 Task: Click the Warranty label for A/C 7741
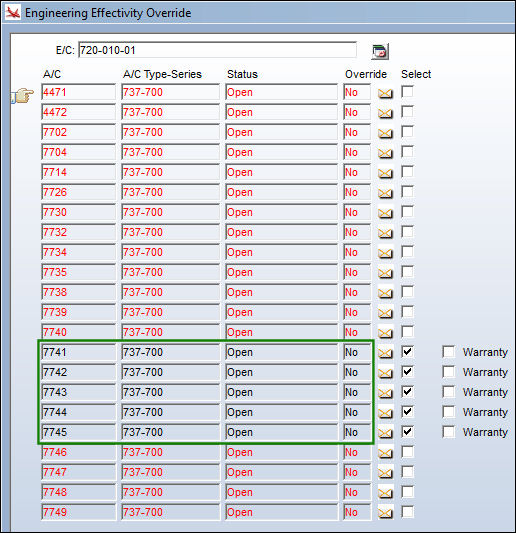coord(485,352)
